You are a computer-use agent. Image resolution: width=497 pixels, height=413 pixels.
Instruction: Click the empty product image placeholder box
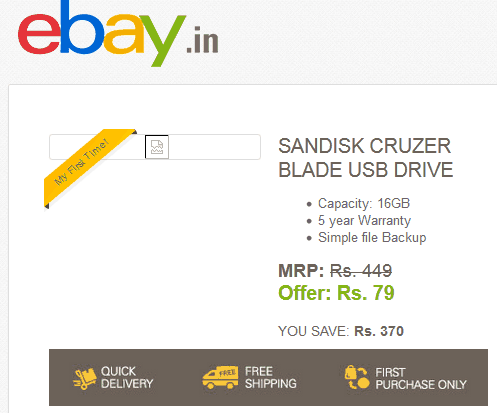tap(155, 147)
